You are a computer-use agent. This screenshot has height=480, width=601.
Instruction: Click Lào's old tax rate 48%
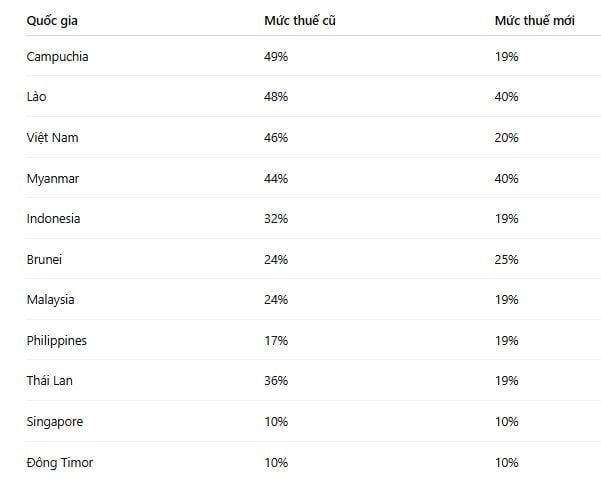pos(276,97)
